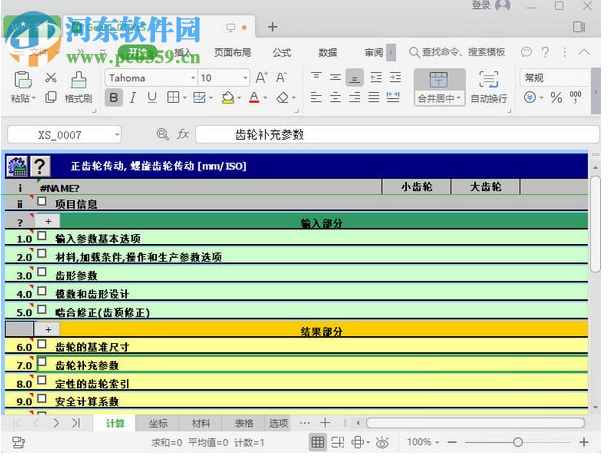The width and height of the screenshot is (616, 463).
Task: Open the 公式 ribbon tab
Action: point(282,52)
